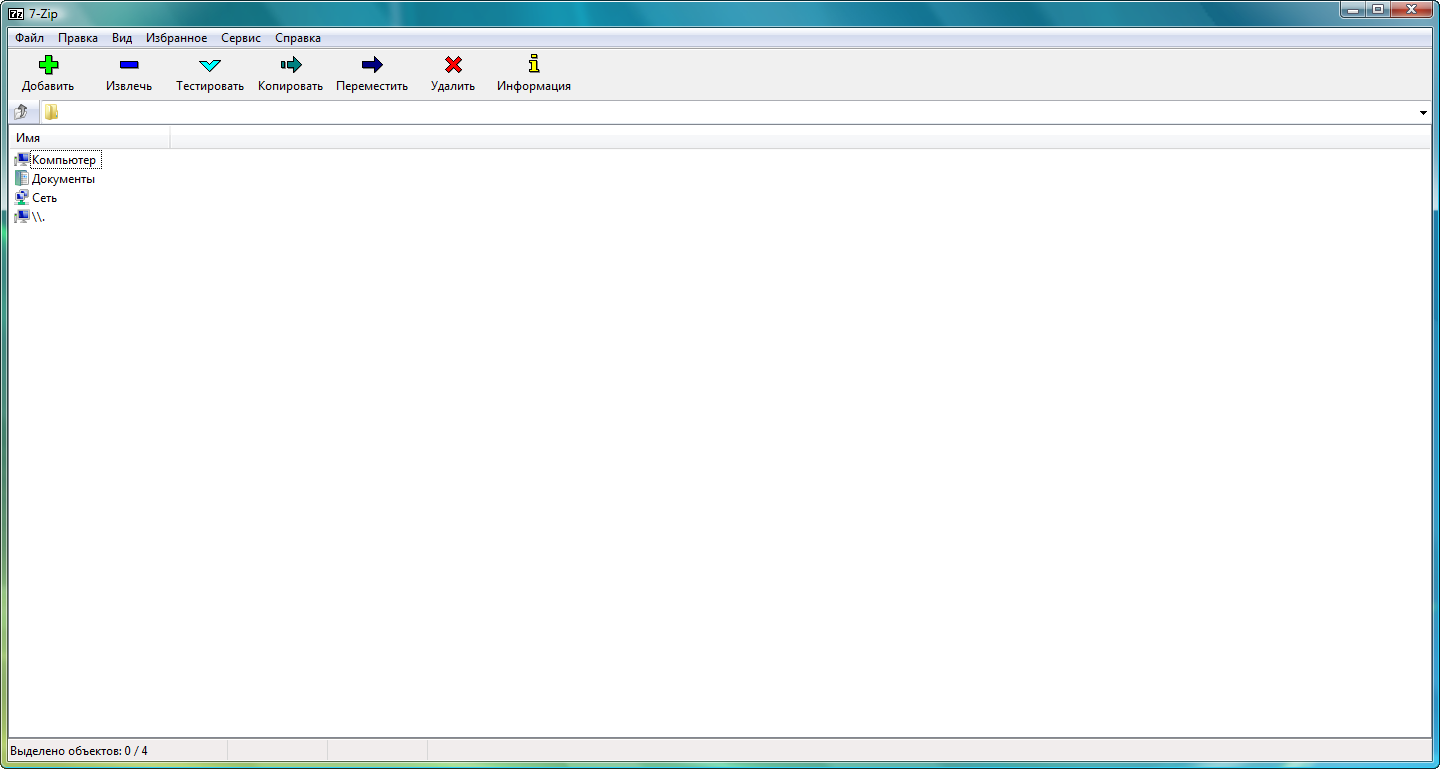Click the Сеть network icon
Image resolution: width=1440 pixels, height=769 pixels.
point(22,198)
